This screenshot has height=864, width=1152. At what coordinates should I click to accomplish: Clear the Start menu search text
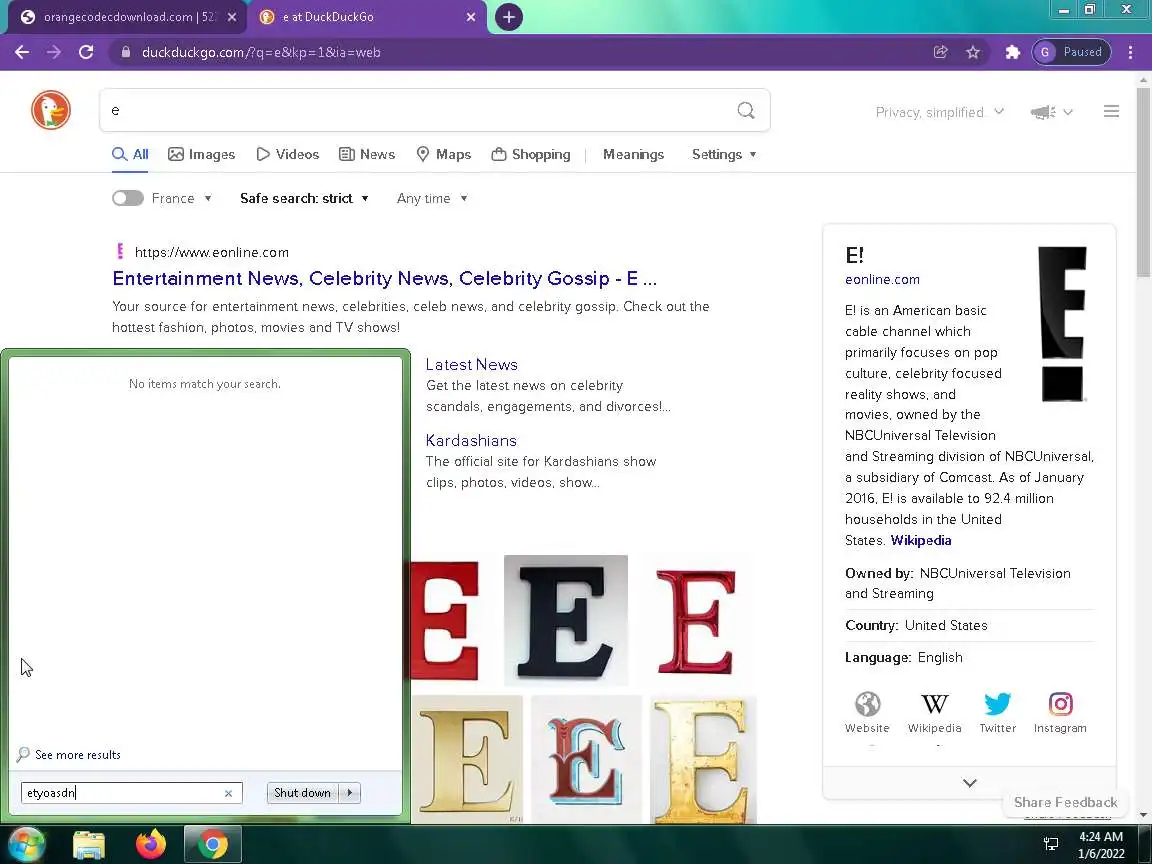(228, 793)
